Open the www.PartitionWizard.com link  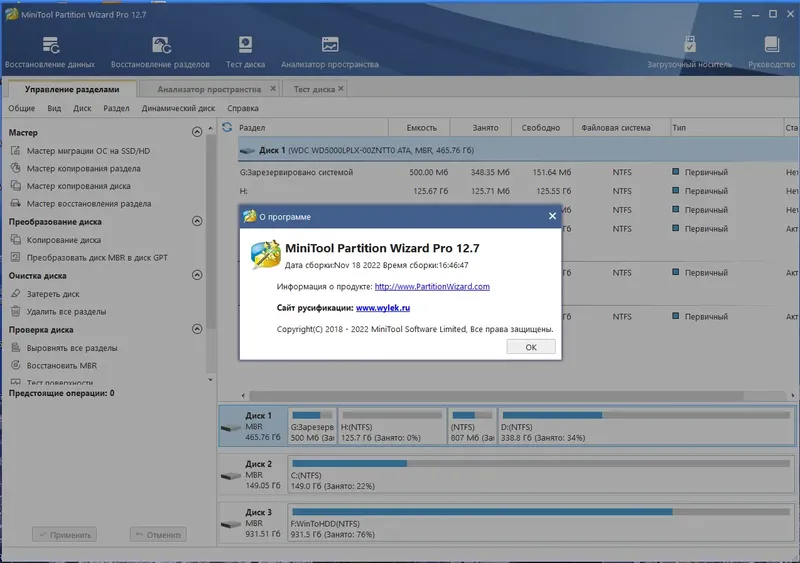click(432, 286)
